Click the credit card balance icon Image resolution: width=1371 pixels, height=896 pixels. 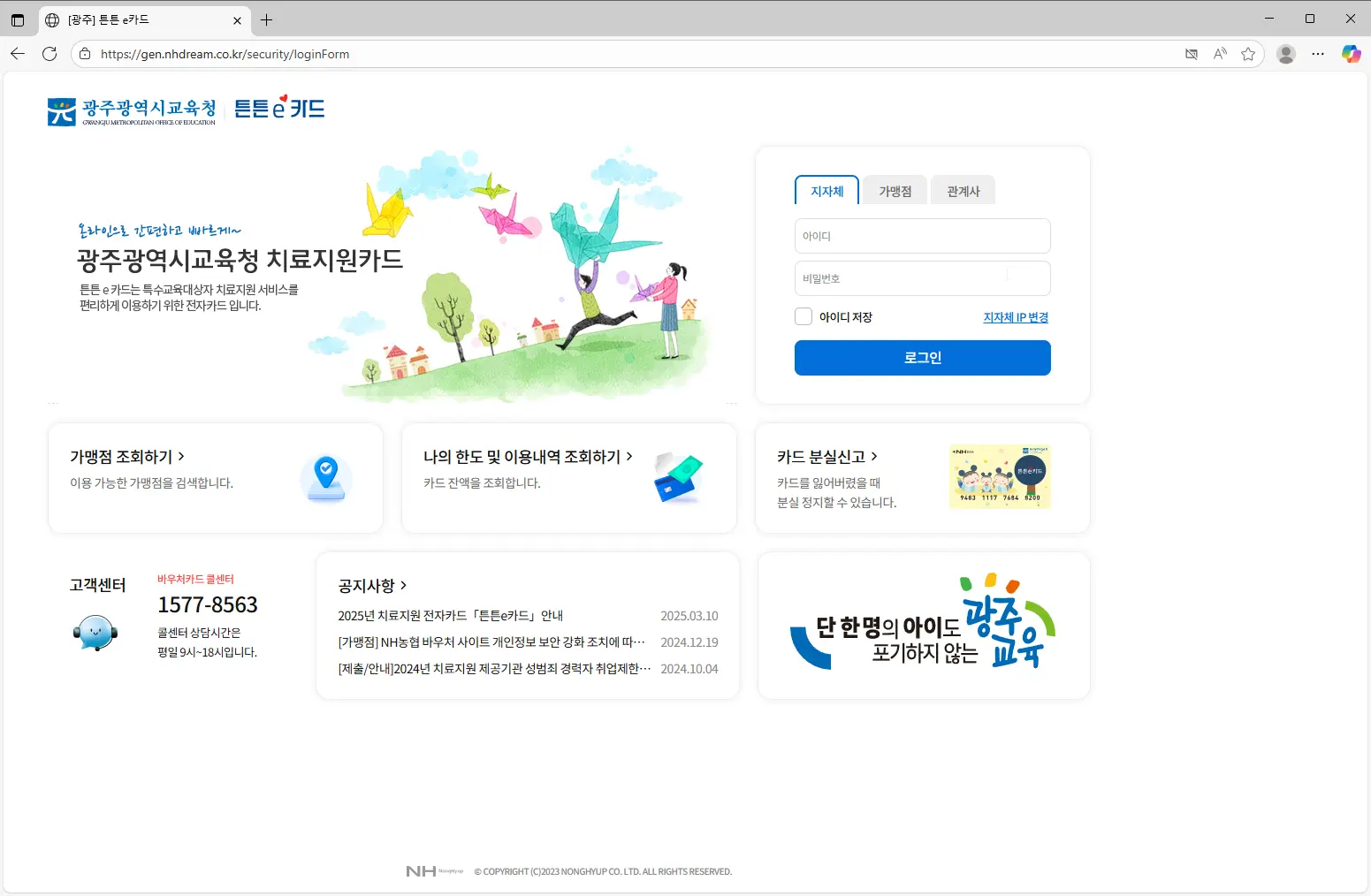coord(678,477)
